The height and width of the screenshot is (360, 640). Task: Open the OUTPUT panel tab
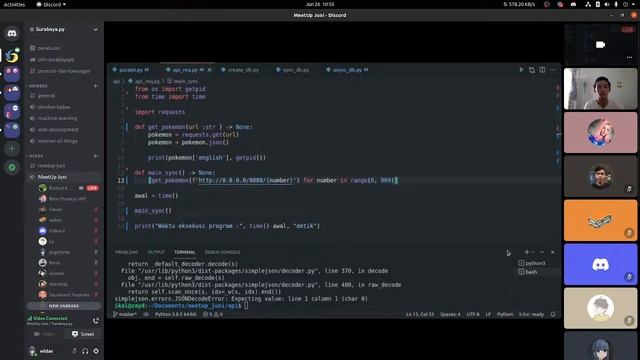coord(156,252)
